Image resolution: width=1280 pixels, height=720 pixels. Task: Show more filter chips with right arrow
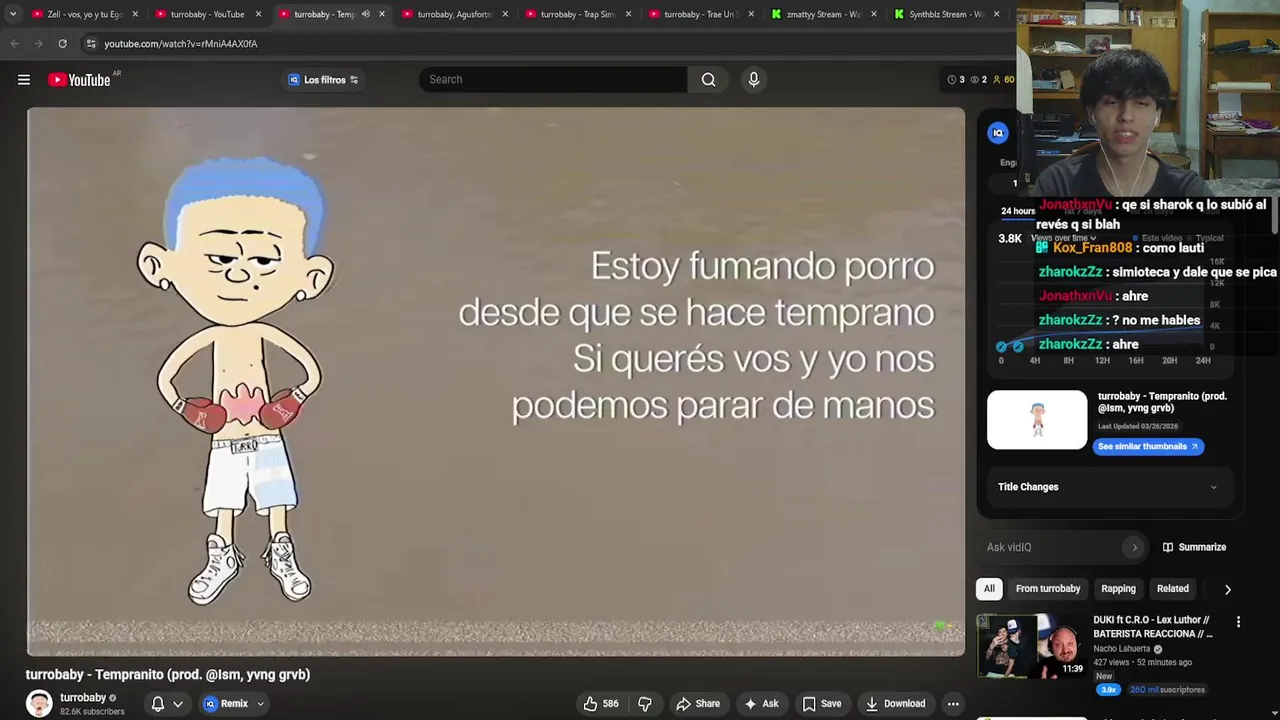tap(1228, 589)
